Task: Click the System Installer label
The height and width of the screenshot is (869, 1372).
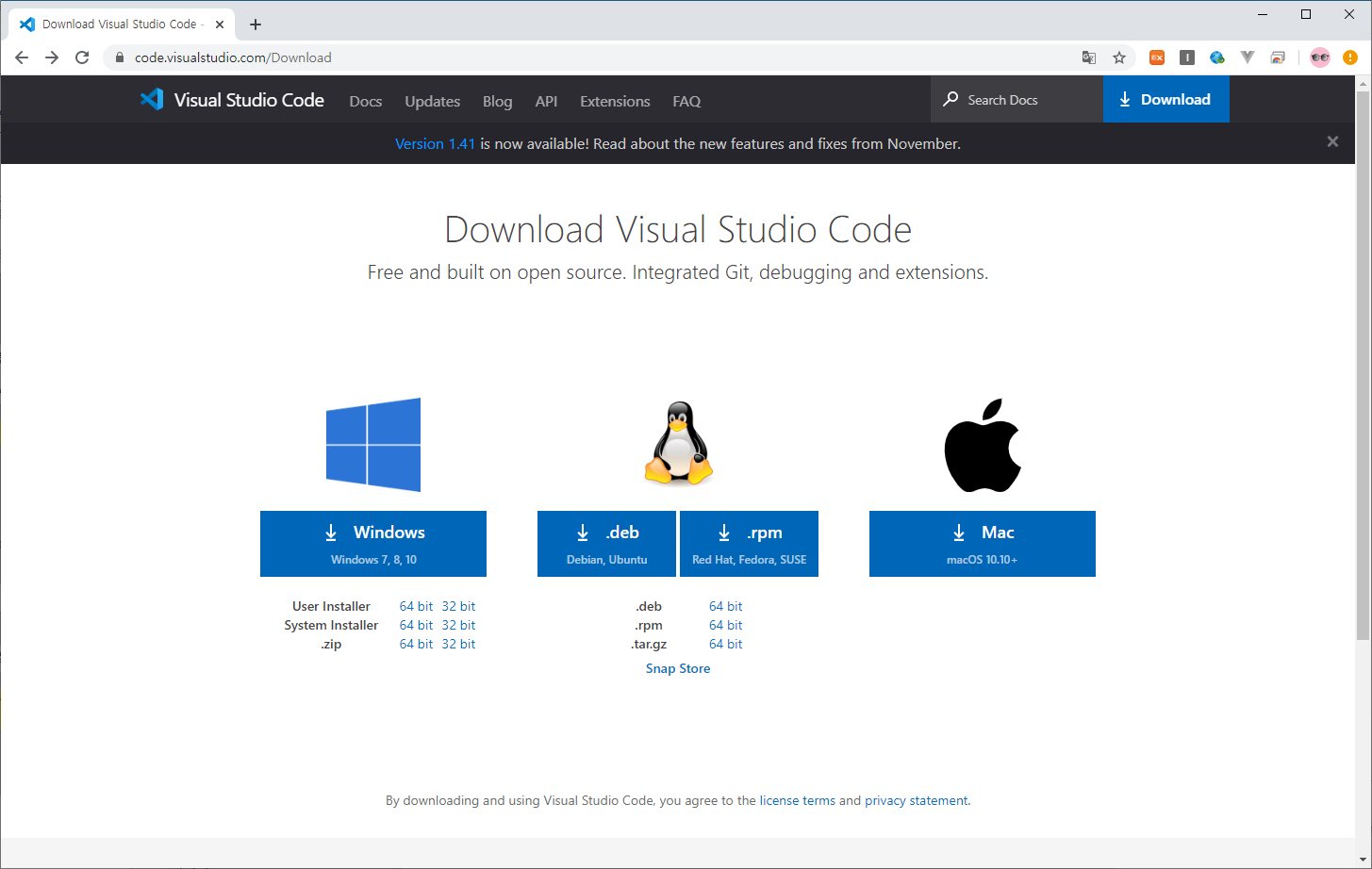Action: coord(331,625)
